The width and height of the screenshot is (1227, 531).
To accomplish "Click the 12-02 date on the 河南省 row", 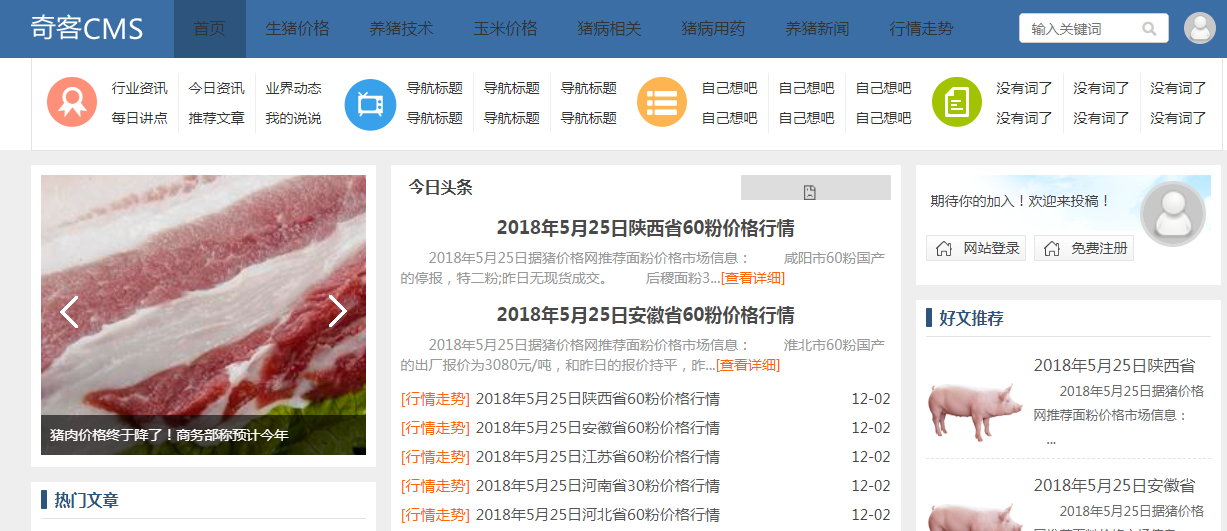I will click(870, 486).
